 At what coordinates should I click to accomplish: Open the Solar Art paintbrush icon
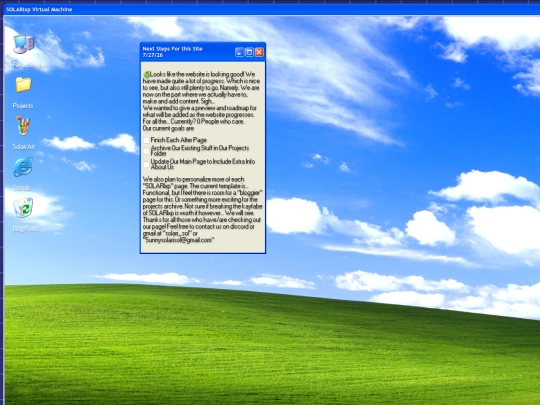coord(23,126)
